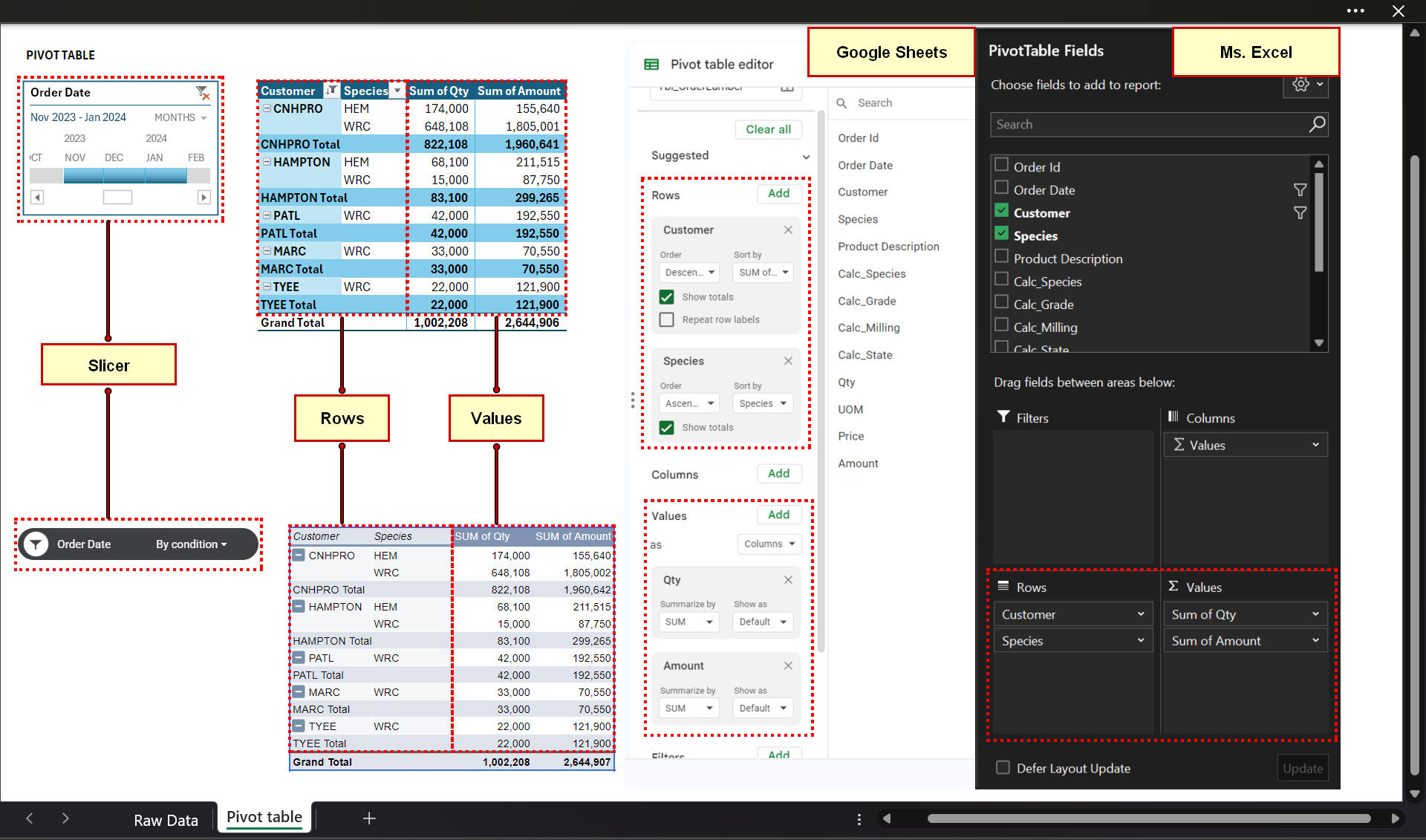Open the Customer column filter icon in the header
This screenshot has height=840, width=1426.
pos(332,90)
